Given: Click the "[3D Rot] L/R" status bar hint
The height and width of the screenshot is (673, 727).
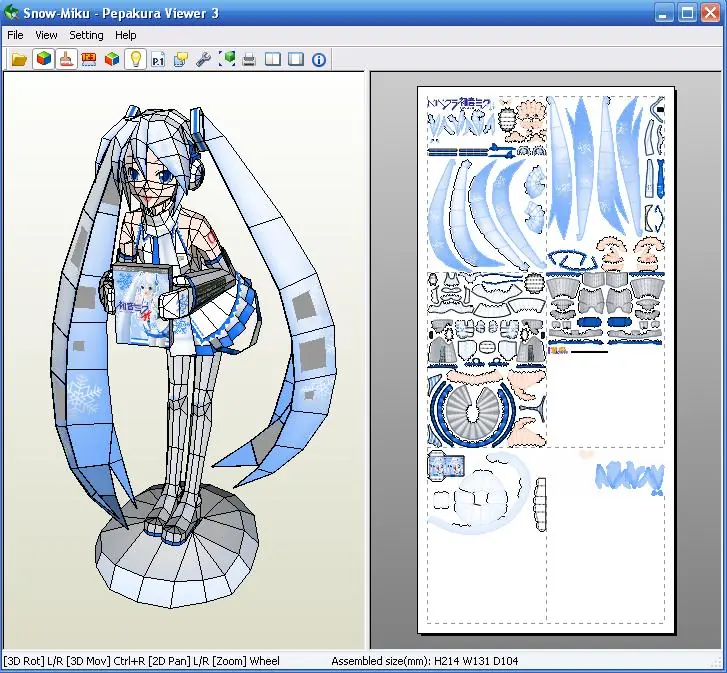Looking at the screenshot, I should pos(33,661).
